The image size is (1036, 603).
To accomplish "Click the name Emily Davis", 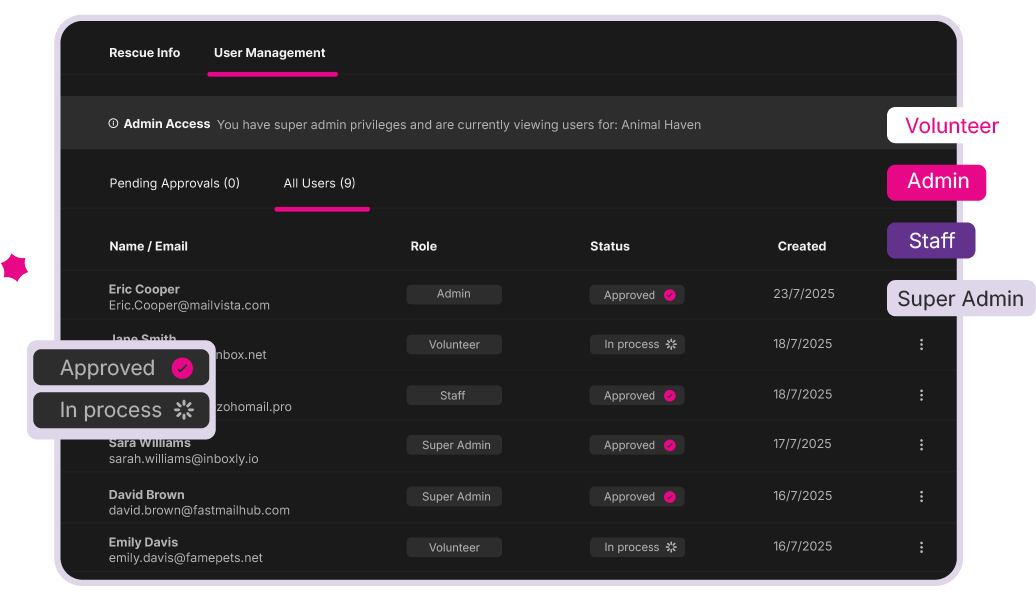I will click(143, 542).
